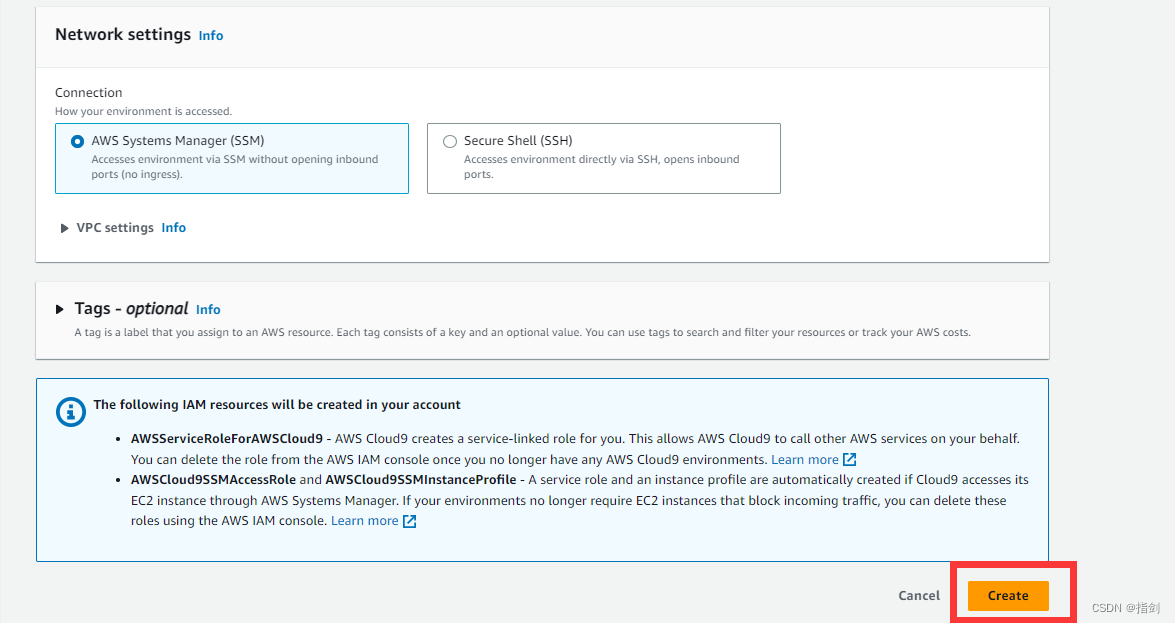This screenshot has width=1175, height=623.
Task: Open Learn more link after AWS IAM console
Action: (364, 520)
